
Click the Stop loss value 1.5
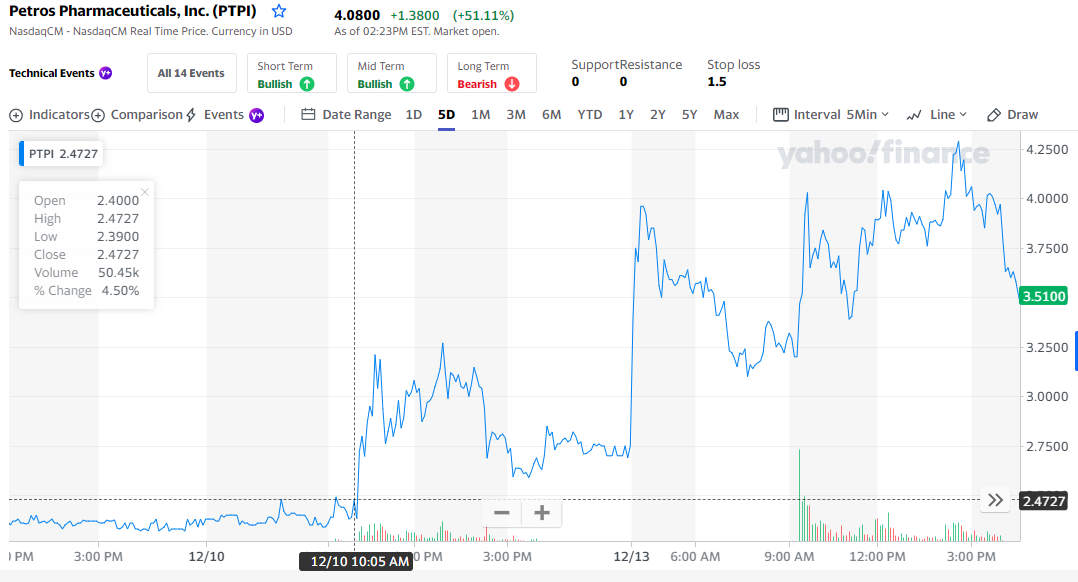click(716, 82)
